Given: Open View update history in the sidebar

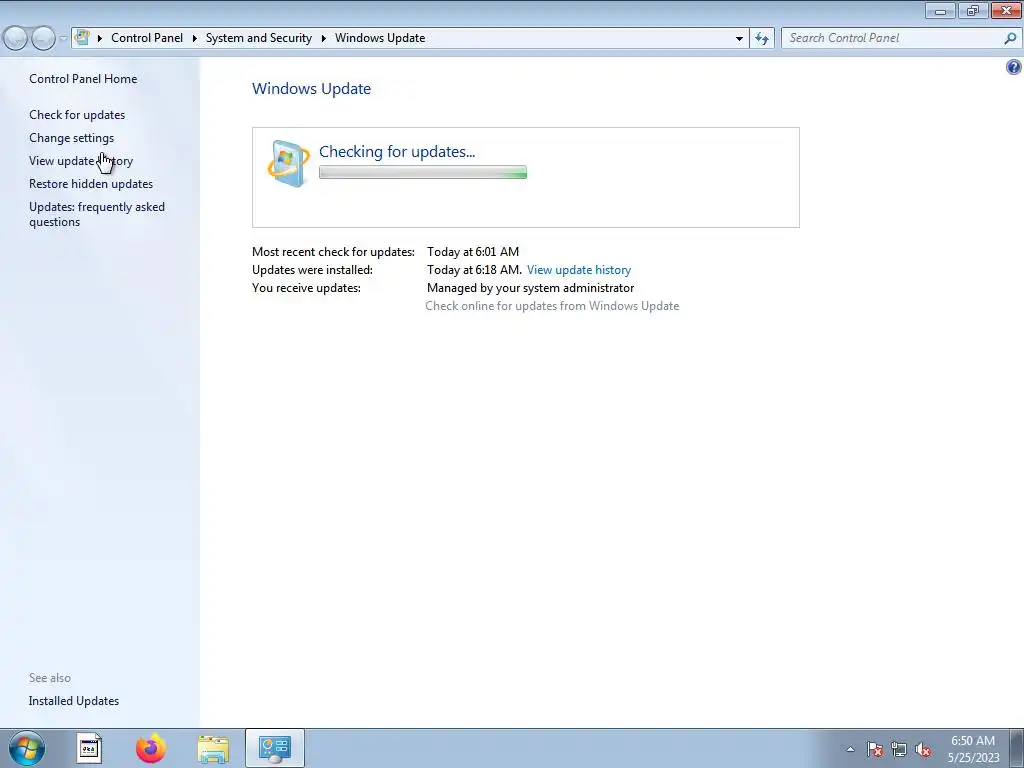Looking at the screenshot, I should [81, 161].
